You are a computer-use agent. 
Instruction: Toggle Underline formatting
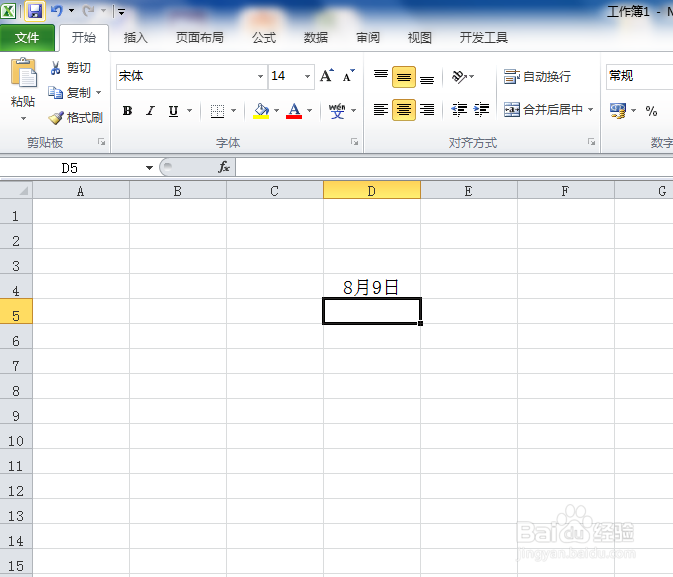point(173,111)
